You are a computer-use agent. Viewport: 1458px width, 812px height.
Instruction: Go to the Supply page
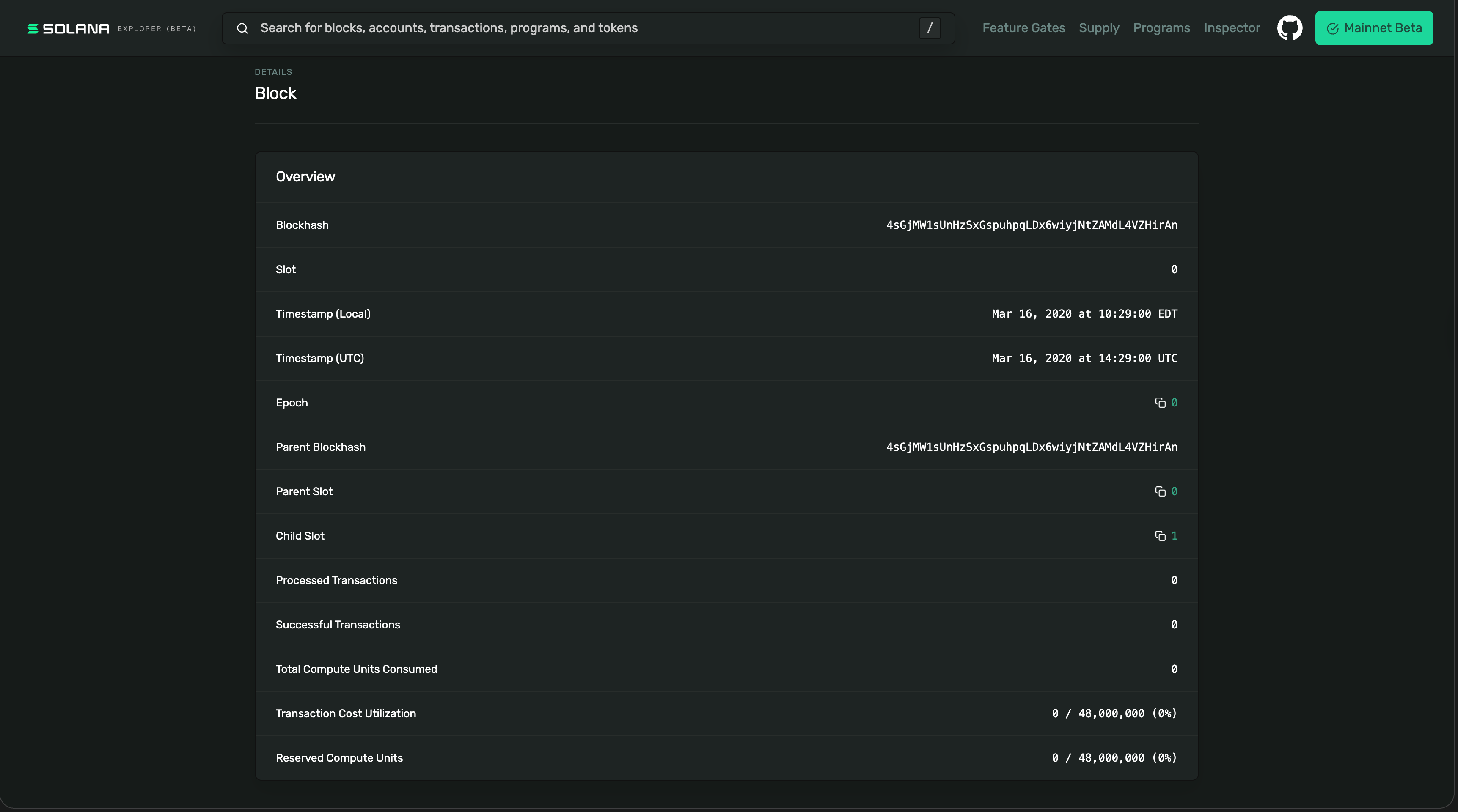point(1099,28)
